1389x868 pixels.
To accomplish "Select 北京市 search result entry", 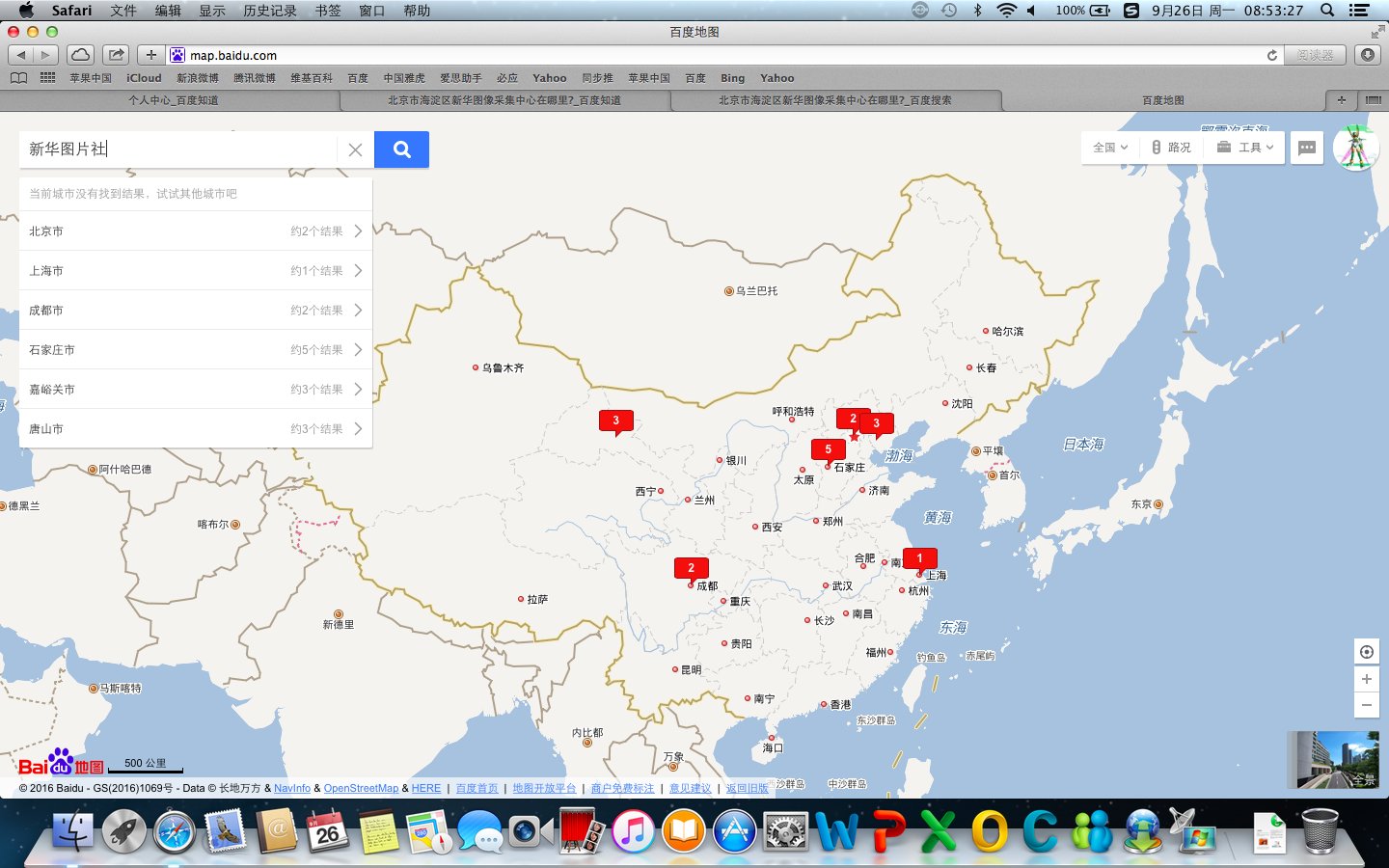I will click(x=195, y=231).
